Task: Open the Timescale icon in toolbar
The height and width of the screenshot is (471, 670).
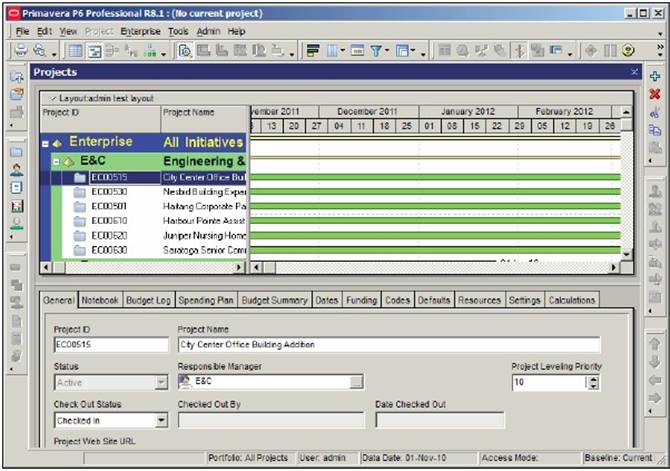Action: click(357, 51)
